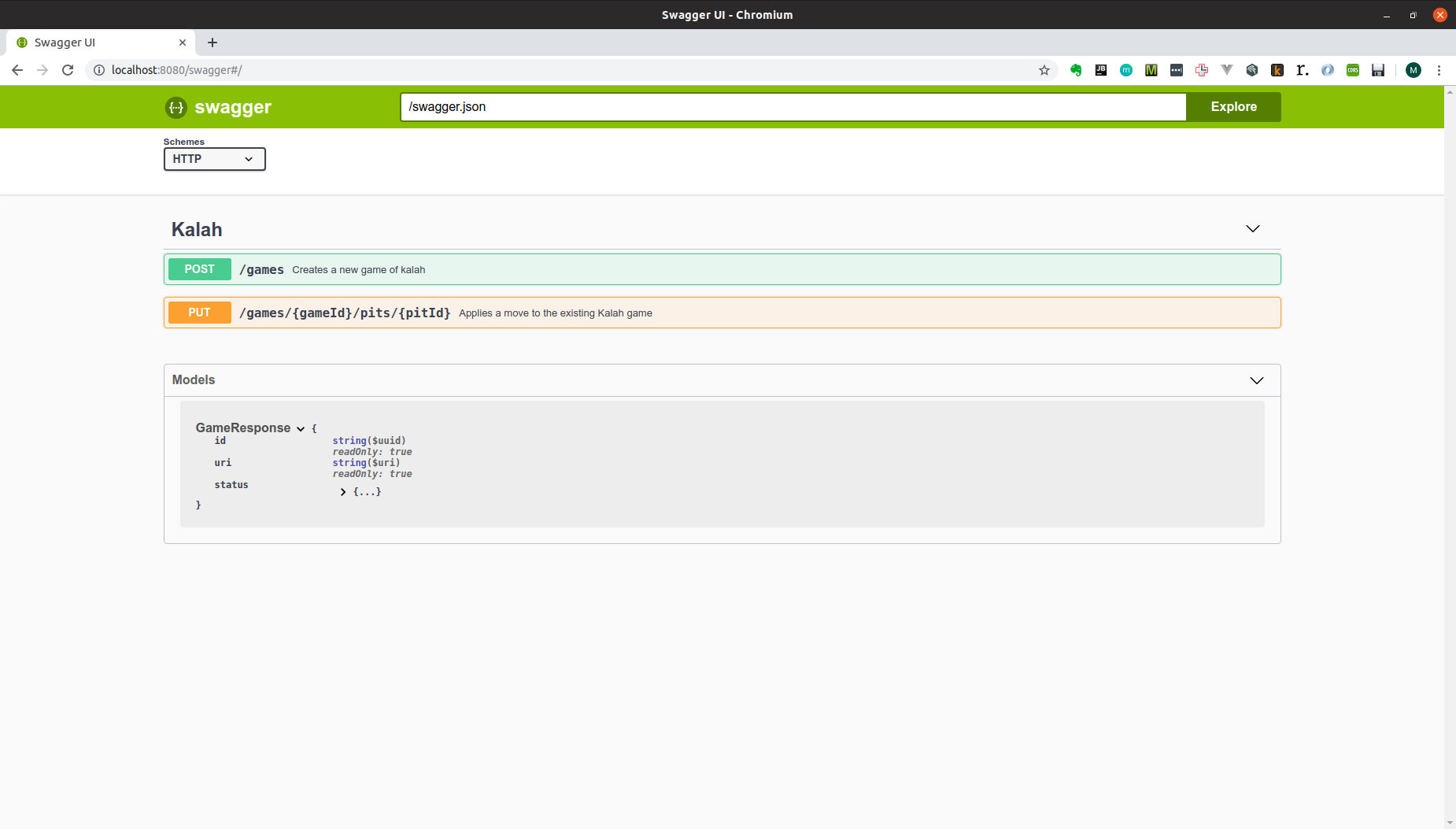
Task: Click the green POST method badge
Action: (199, 269)
